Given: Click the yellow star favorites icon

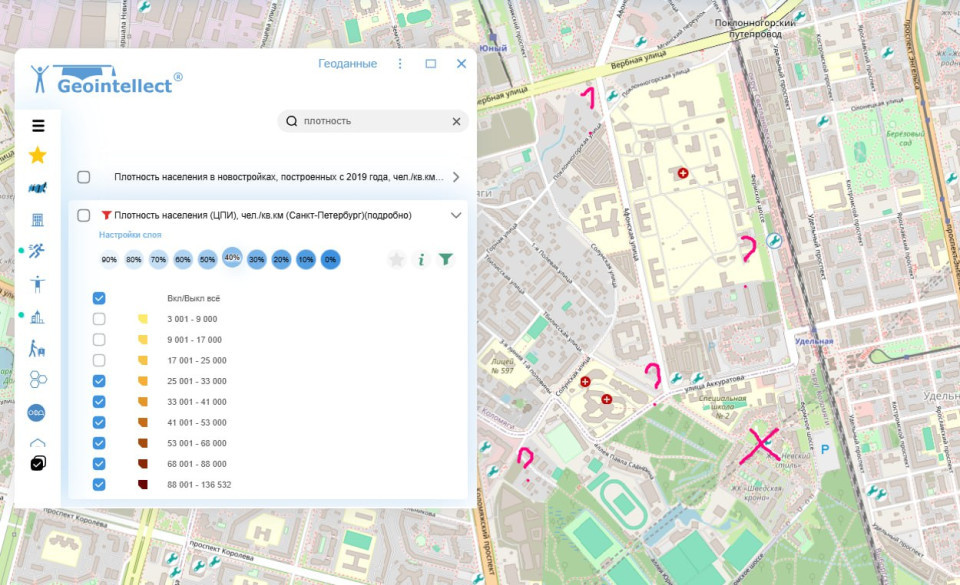Looking at the screenshot, I should [38, 155].
